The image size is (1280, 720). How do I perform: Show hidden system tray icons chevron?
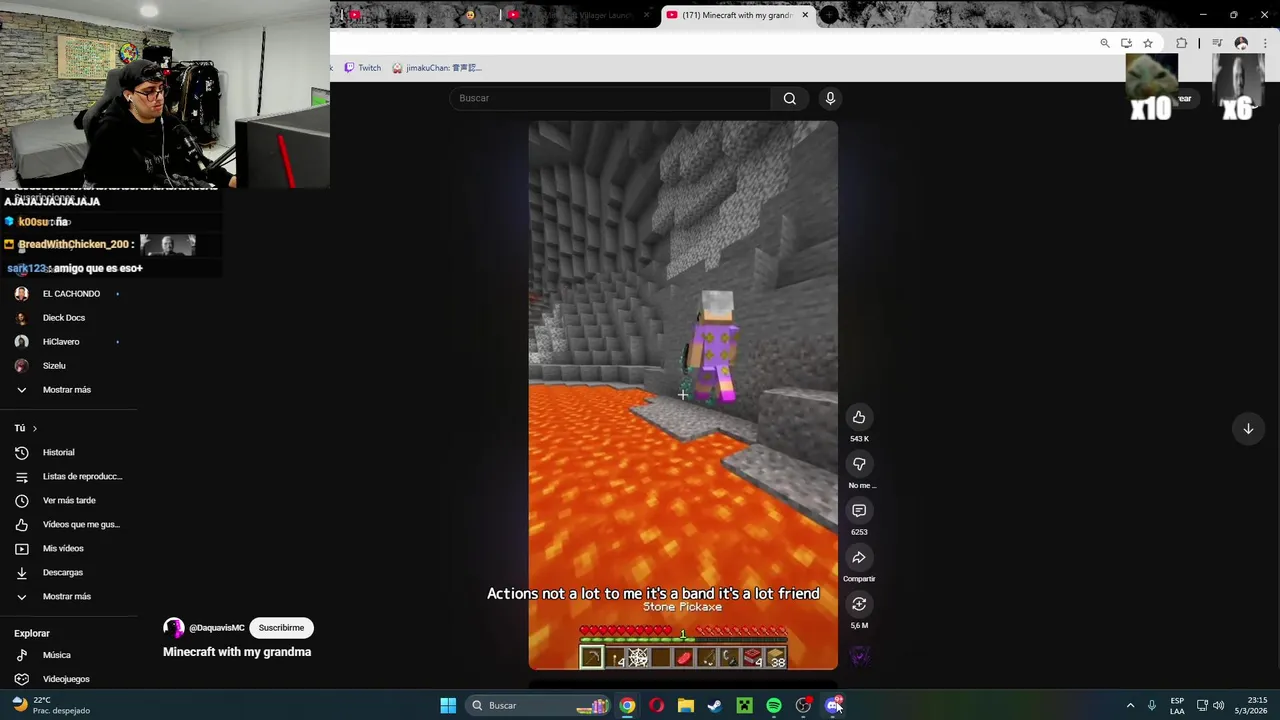click(1130, 705)
